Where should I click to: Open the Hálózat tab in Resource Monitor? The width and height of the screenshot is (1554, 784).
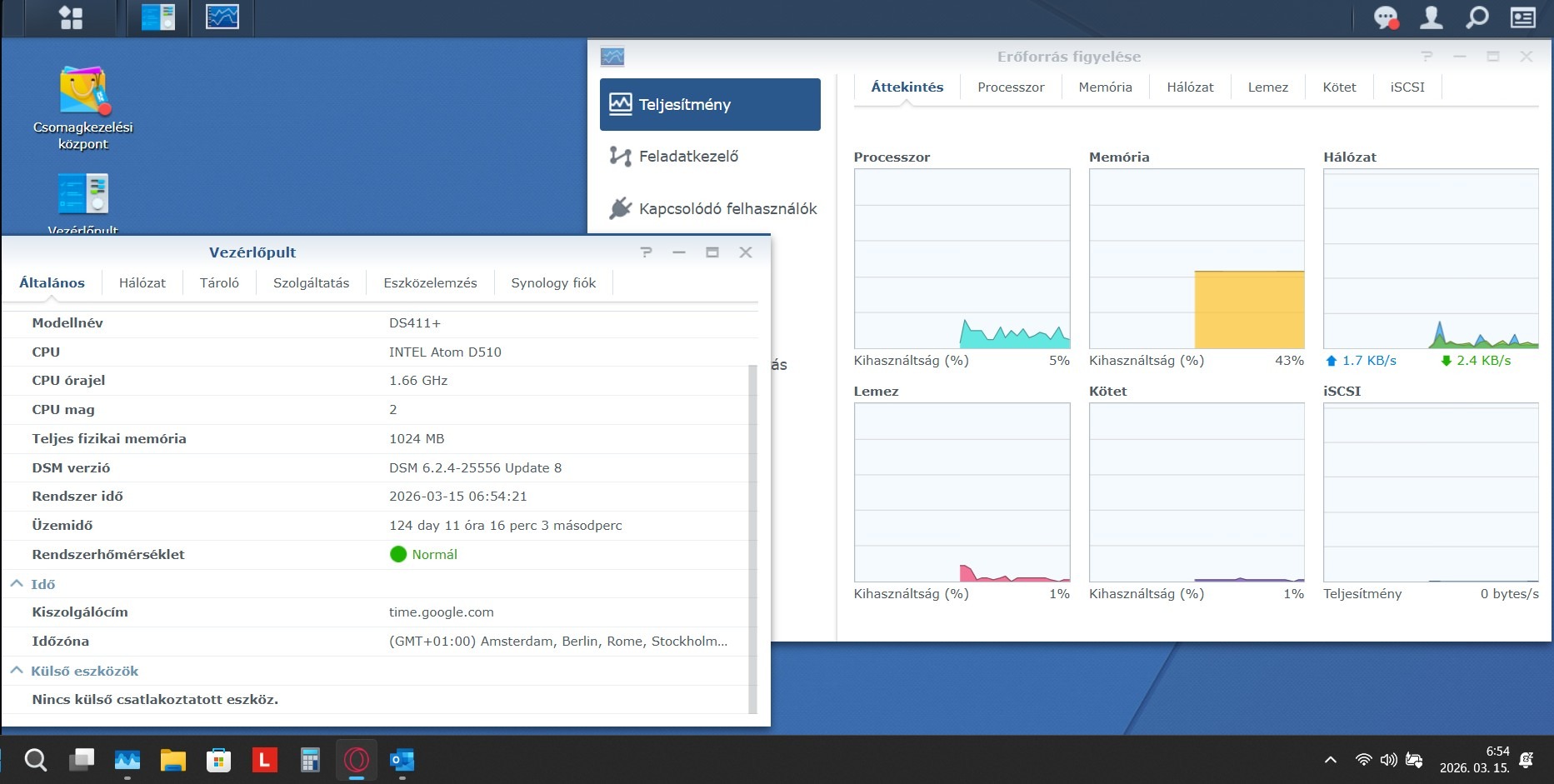[x=1190, y=87]
